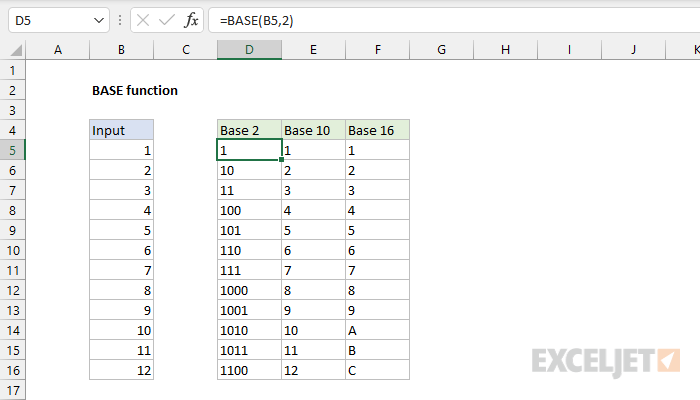Screen dimensions: 700x400
Task: Select column C header
Action: tap(186, 50)
